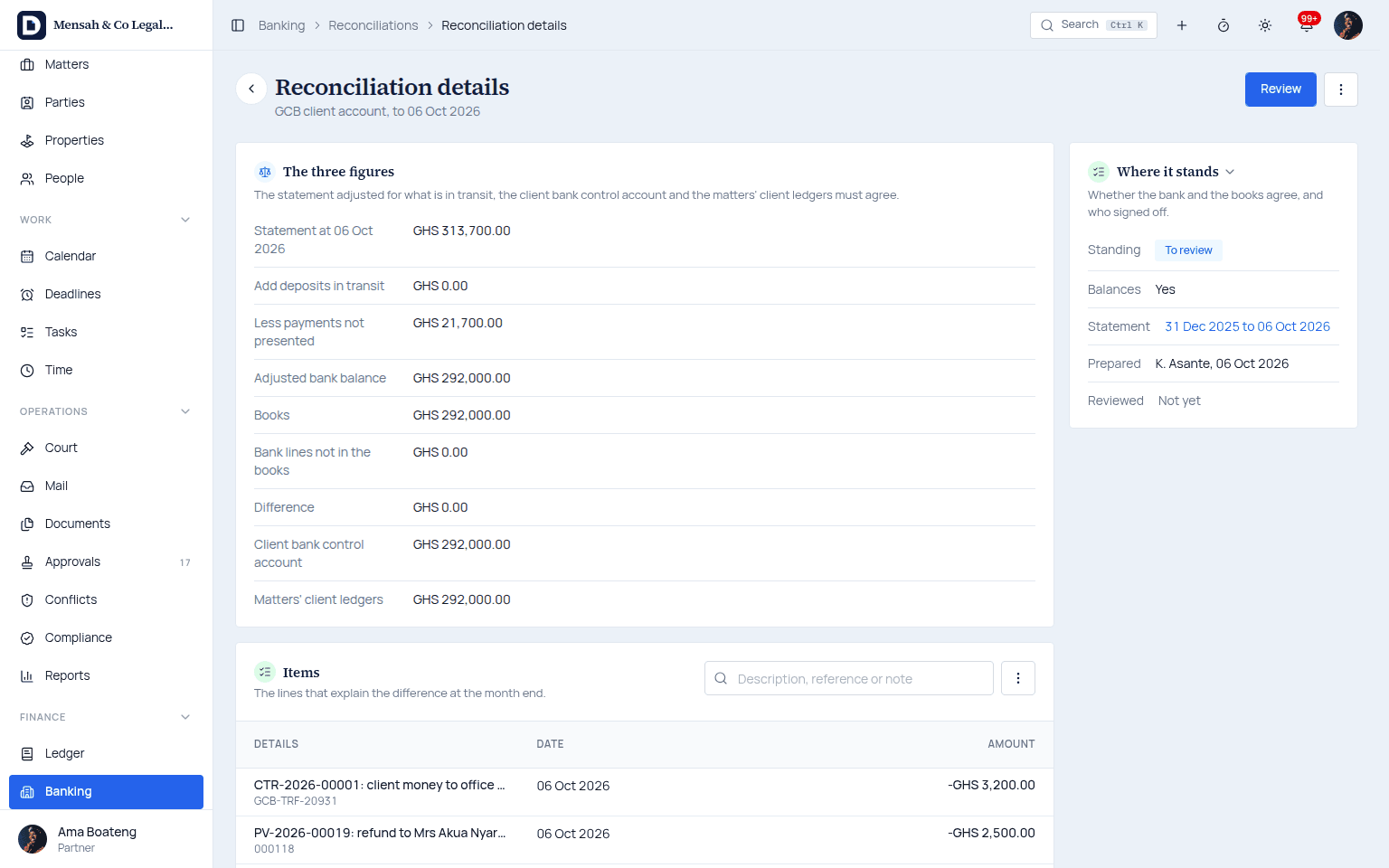The image size is (1389, 868).
Task: Open the Ama Boateng profile footer
Action: [106, 839]
